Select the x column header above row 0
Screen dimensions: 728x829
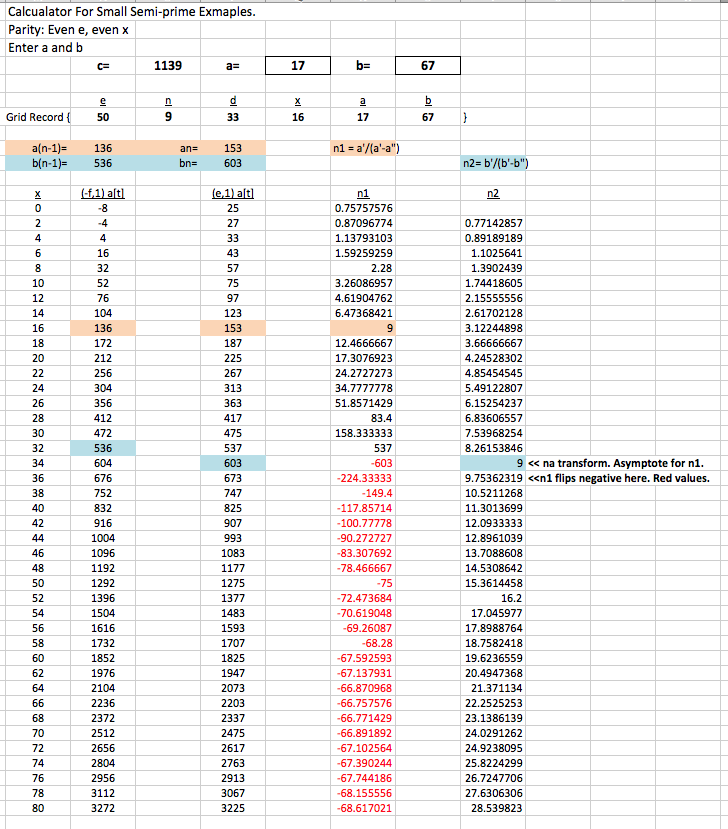(x=38, y=194)
